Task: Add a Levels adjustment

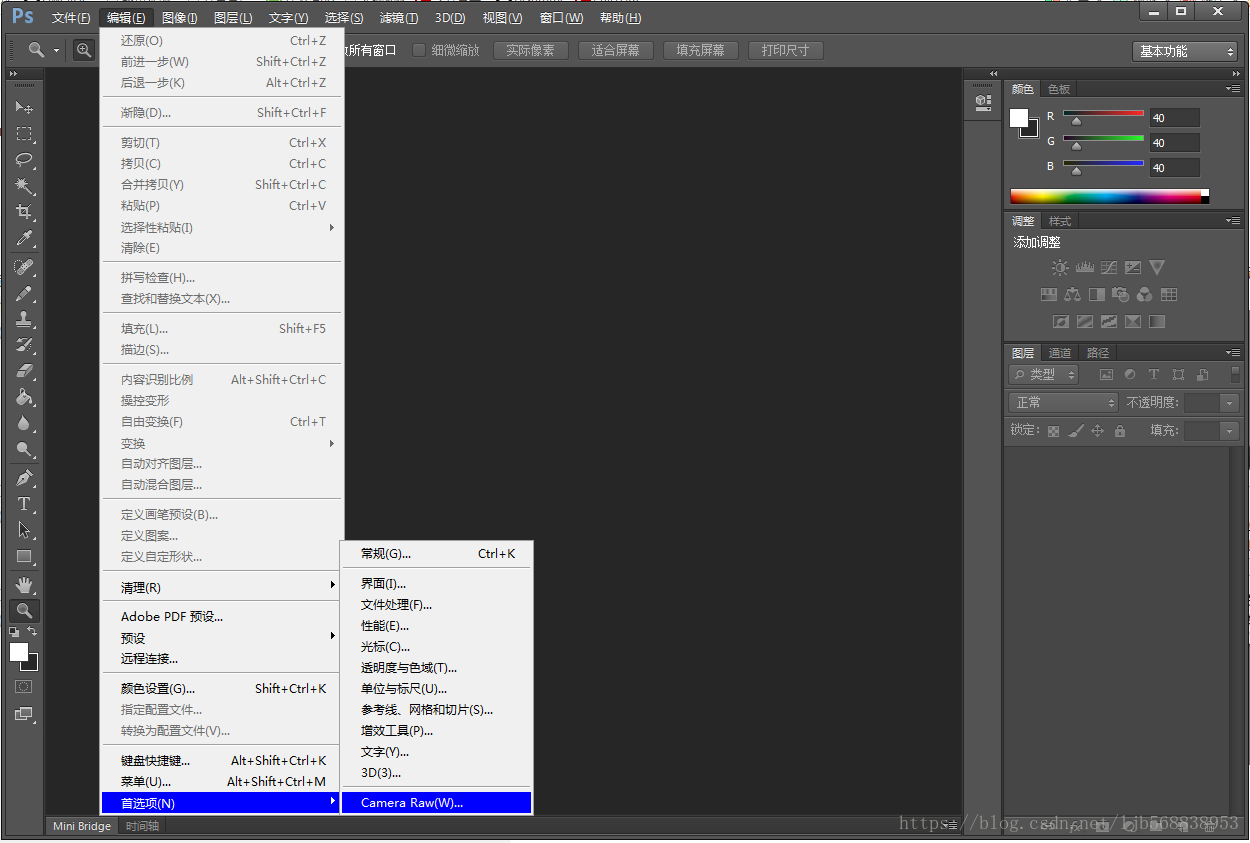Action: 1085,268
